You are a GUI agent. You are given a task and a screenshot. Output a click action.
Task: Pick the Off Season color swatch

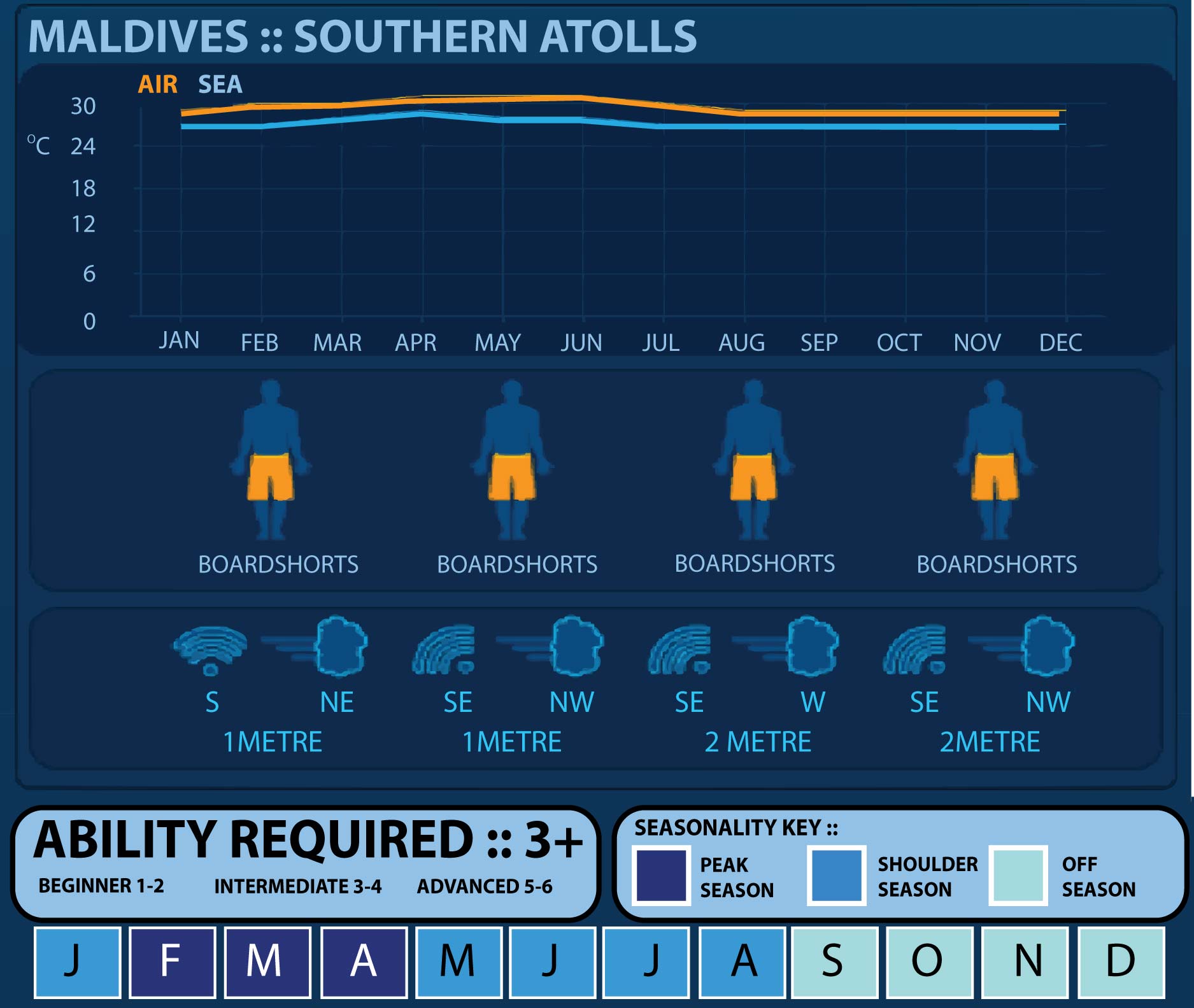coord(1018,876)
